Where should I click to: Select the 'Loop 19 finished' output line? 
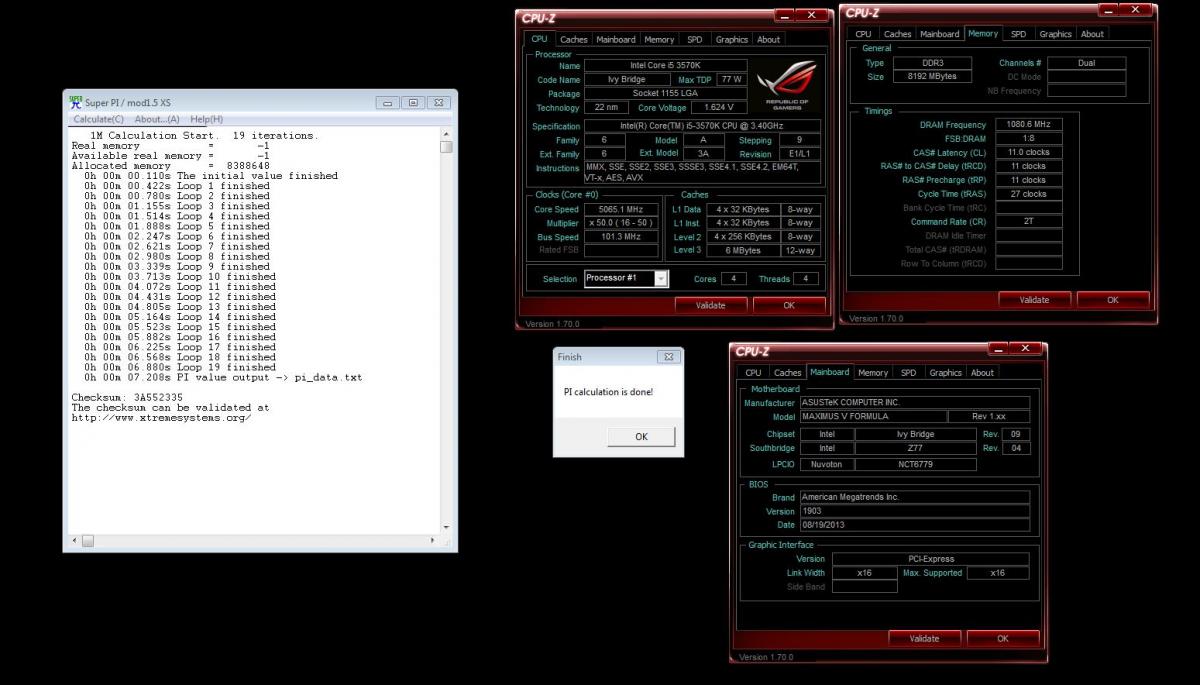[x=180, y=367]
